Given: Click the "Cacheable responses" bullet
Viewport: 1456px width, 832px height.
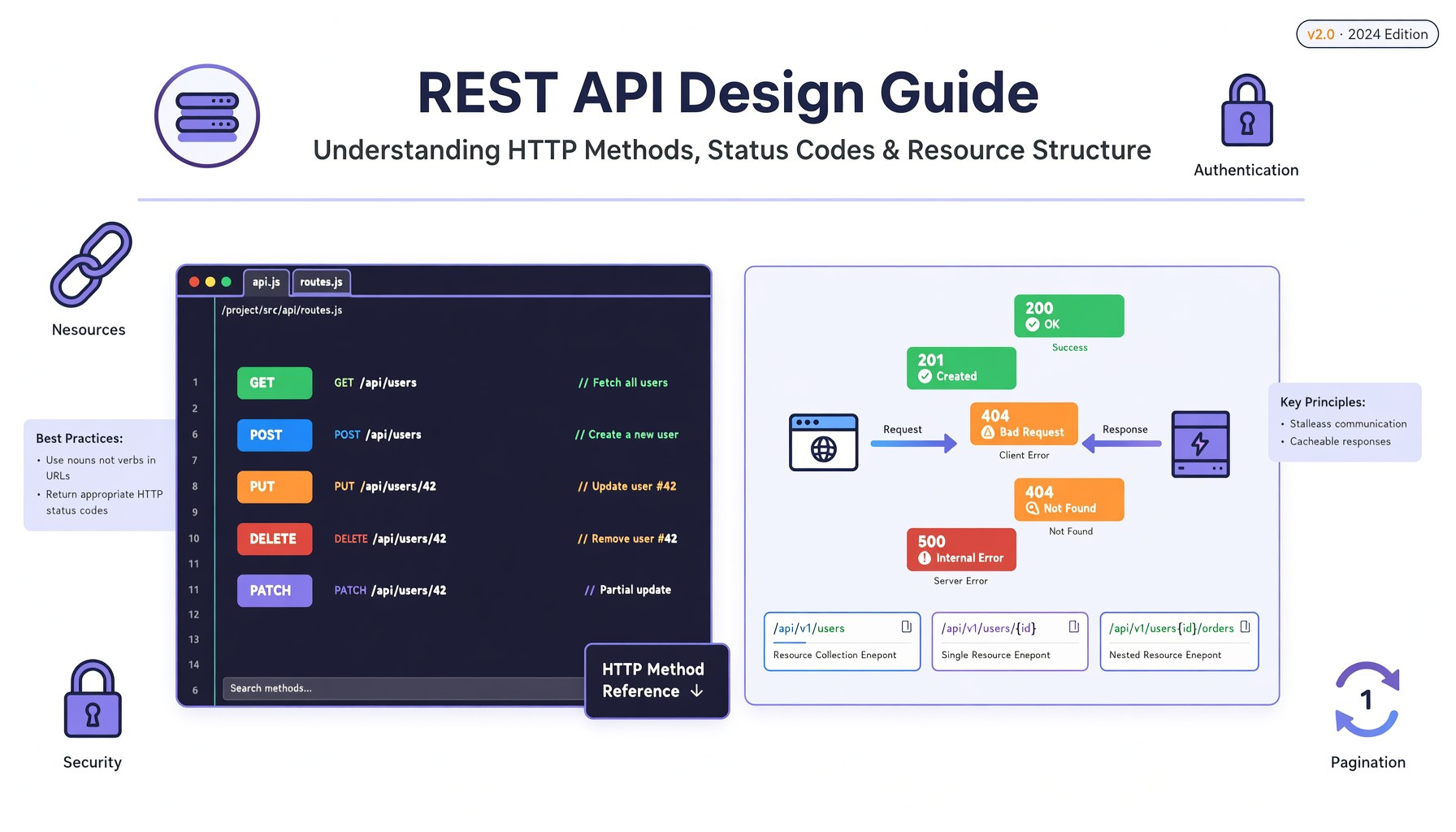Looking at the screenshot, I should 1341,442.
